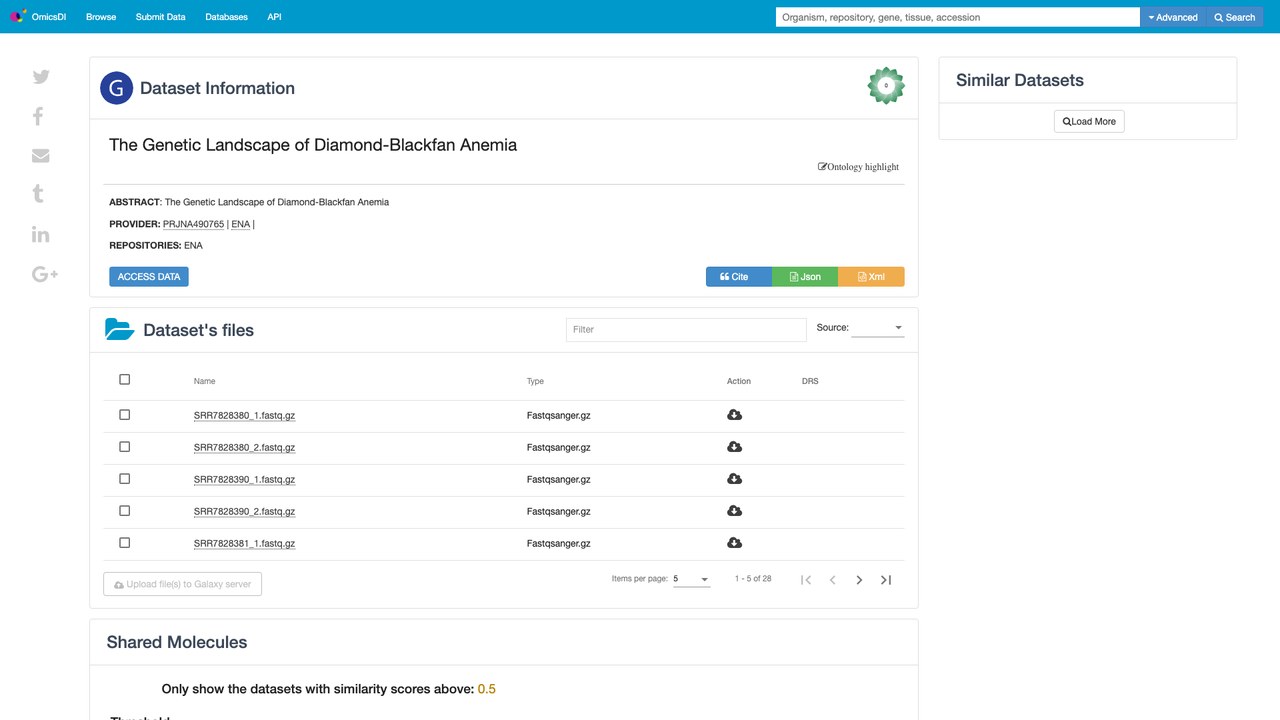This screenshot has width=1280, height=720.
Task: Download SRR7828380_2.fastq.gz via cloud icon
Action: (x=734, y=447)
